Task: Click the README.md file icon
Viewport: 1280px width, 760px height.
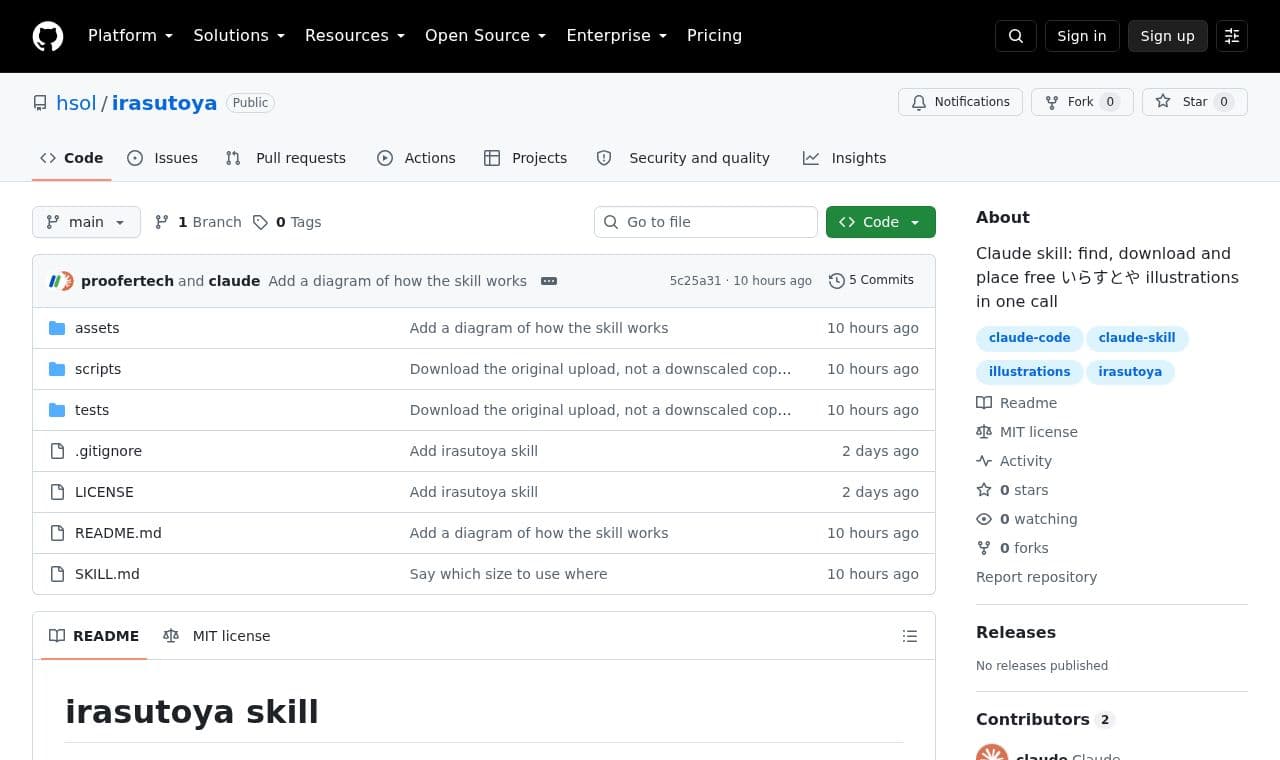Action: pyautogui.click(x=57, y=533)
